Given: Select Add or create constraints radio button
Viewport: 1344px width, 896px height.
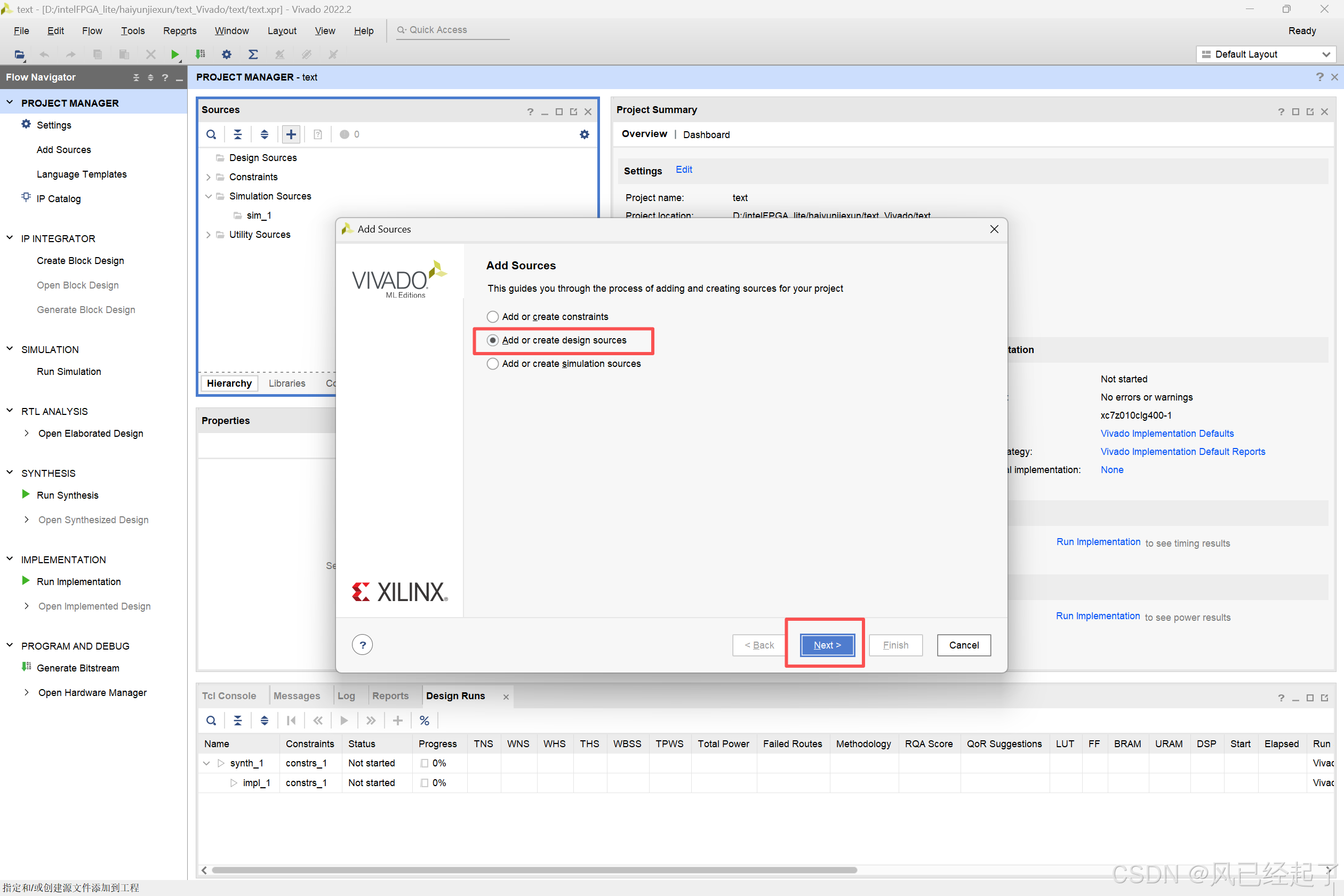Looking at the screenshot, I should point(492,317).
